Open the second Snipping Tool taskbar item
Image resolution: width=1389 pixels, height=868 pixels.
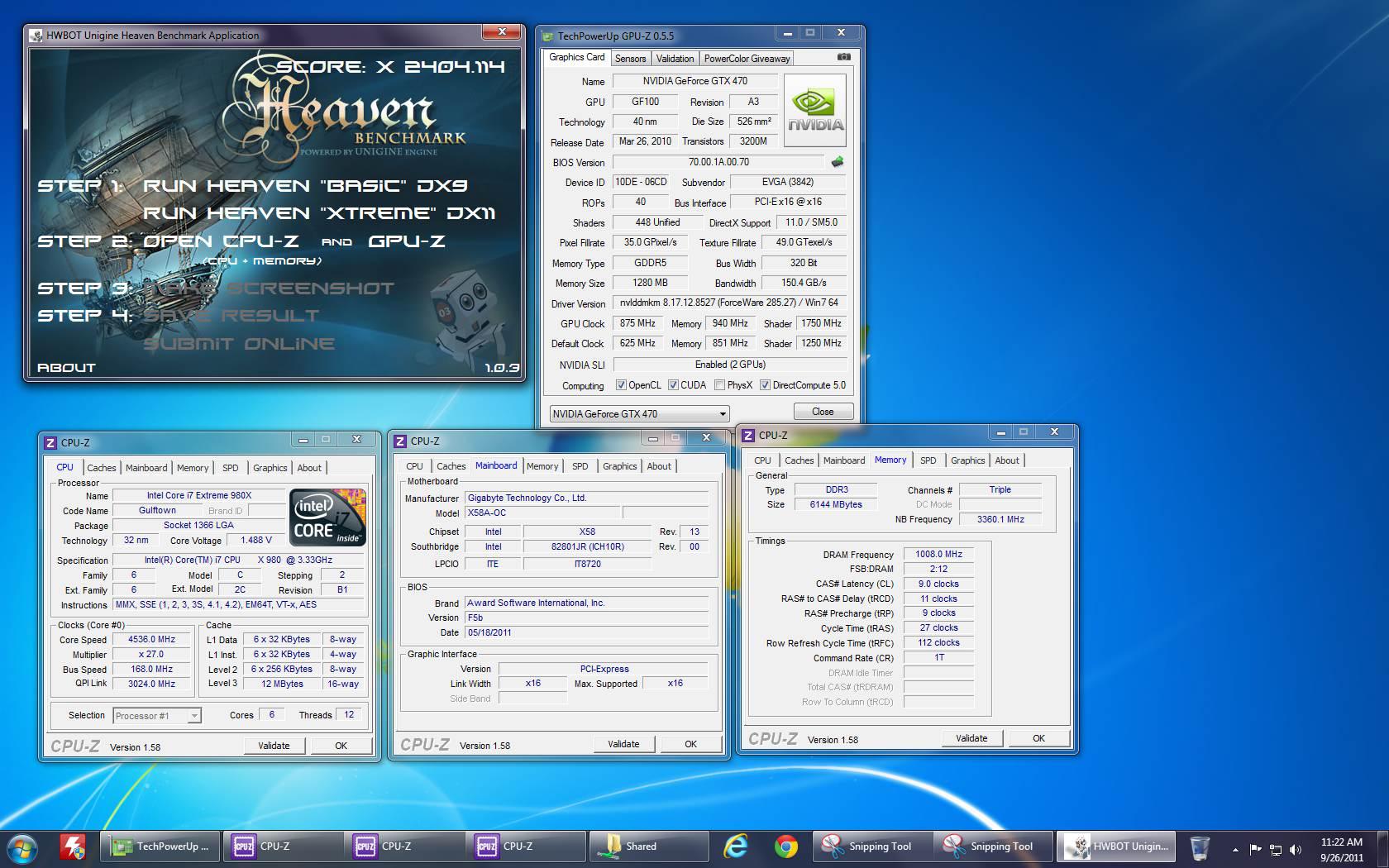(994, 847)
